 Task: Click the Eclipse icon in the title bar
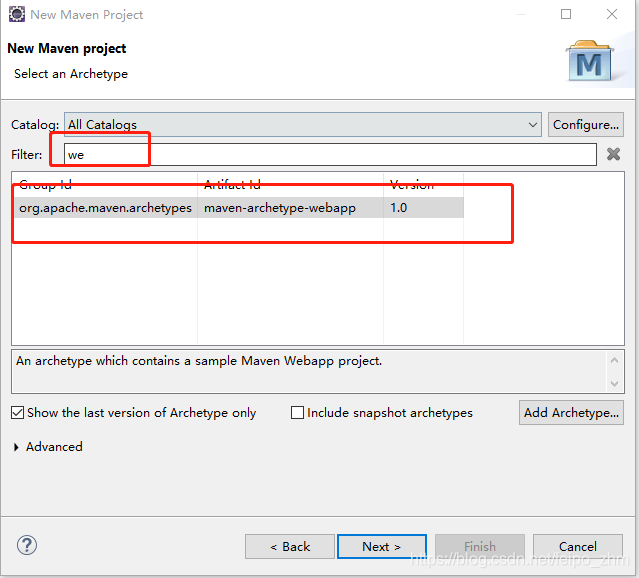(x=17, y=14)
